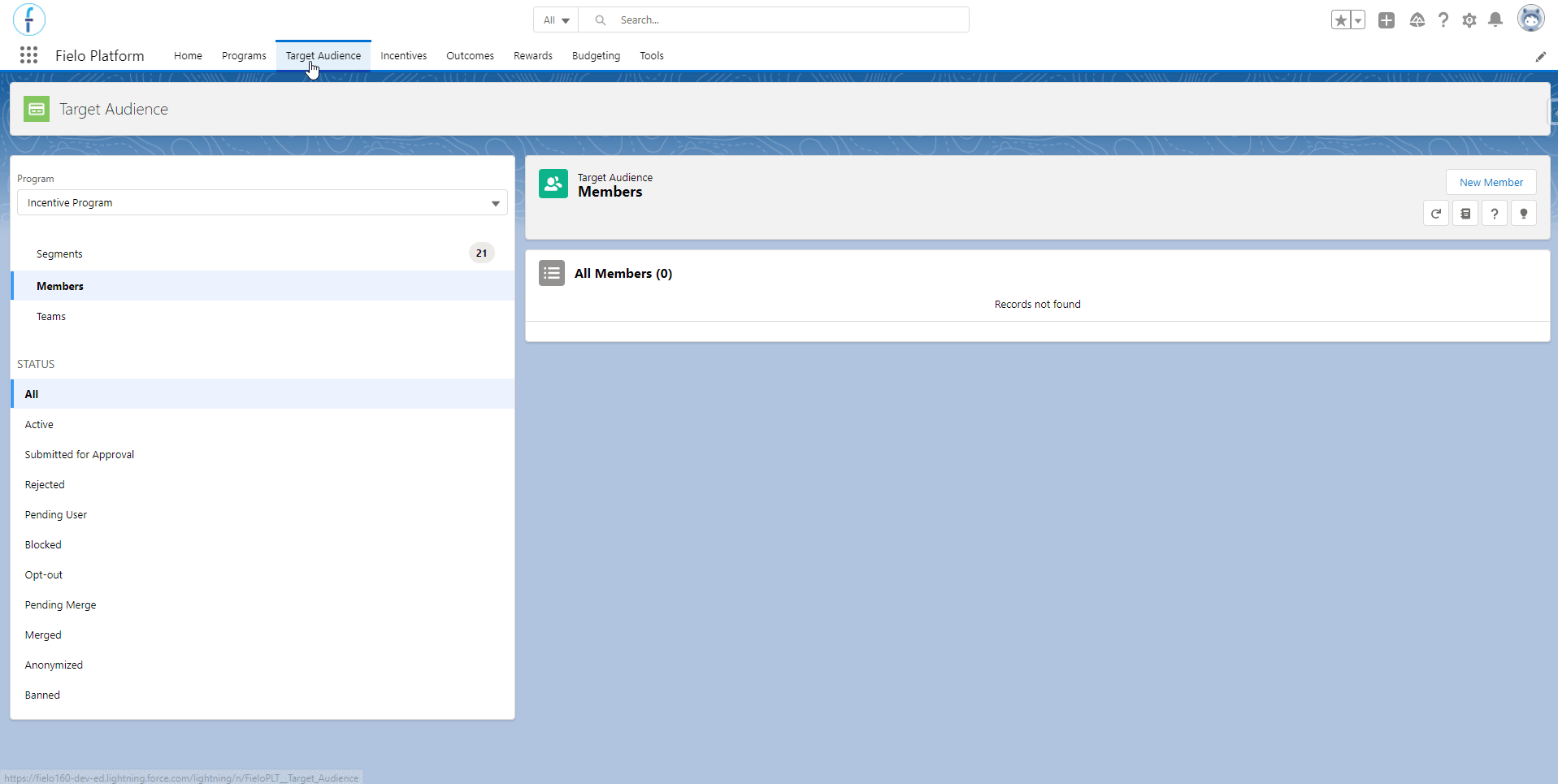Switch to the Tools tab

point(652,56)
